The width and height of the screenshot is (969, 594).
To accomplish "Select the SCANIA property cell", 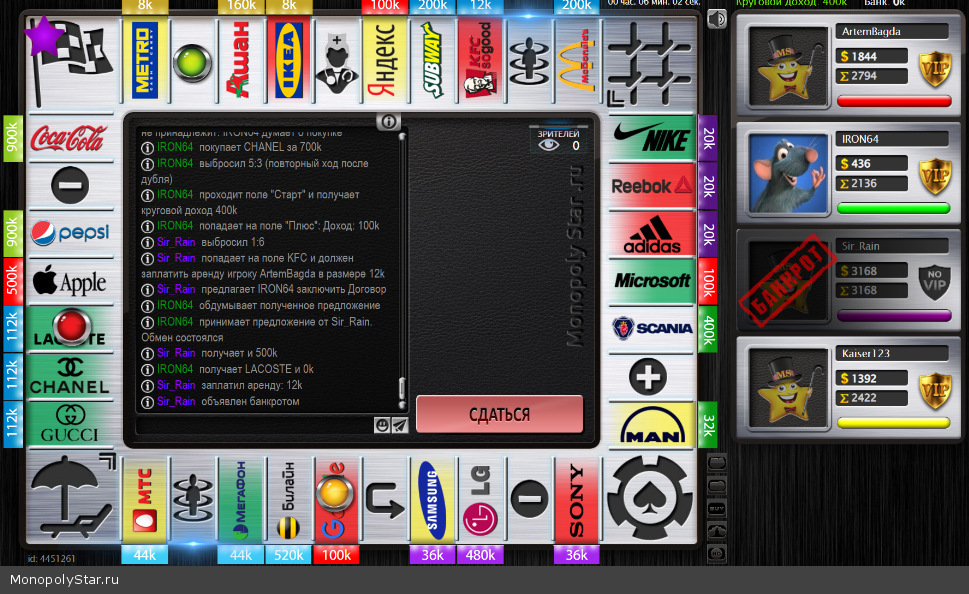I will 651,329.
